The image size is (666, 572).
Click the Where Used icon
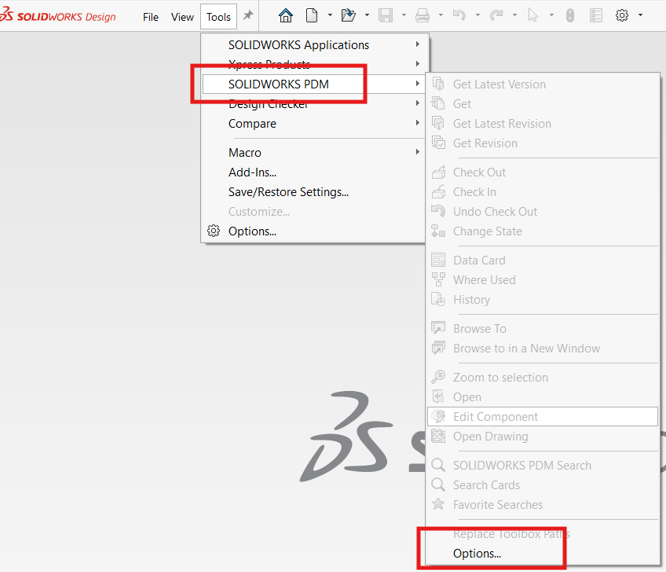[x=438, y=279]
